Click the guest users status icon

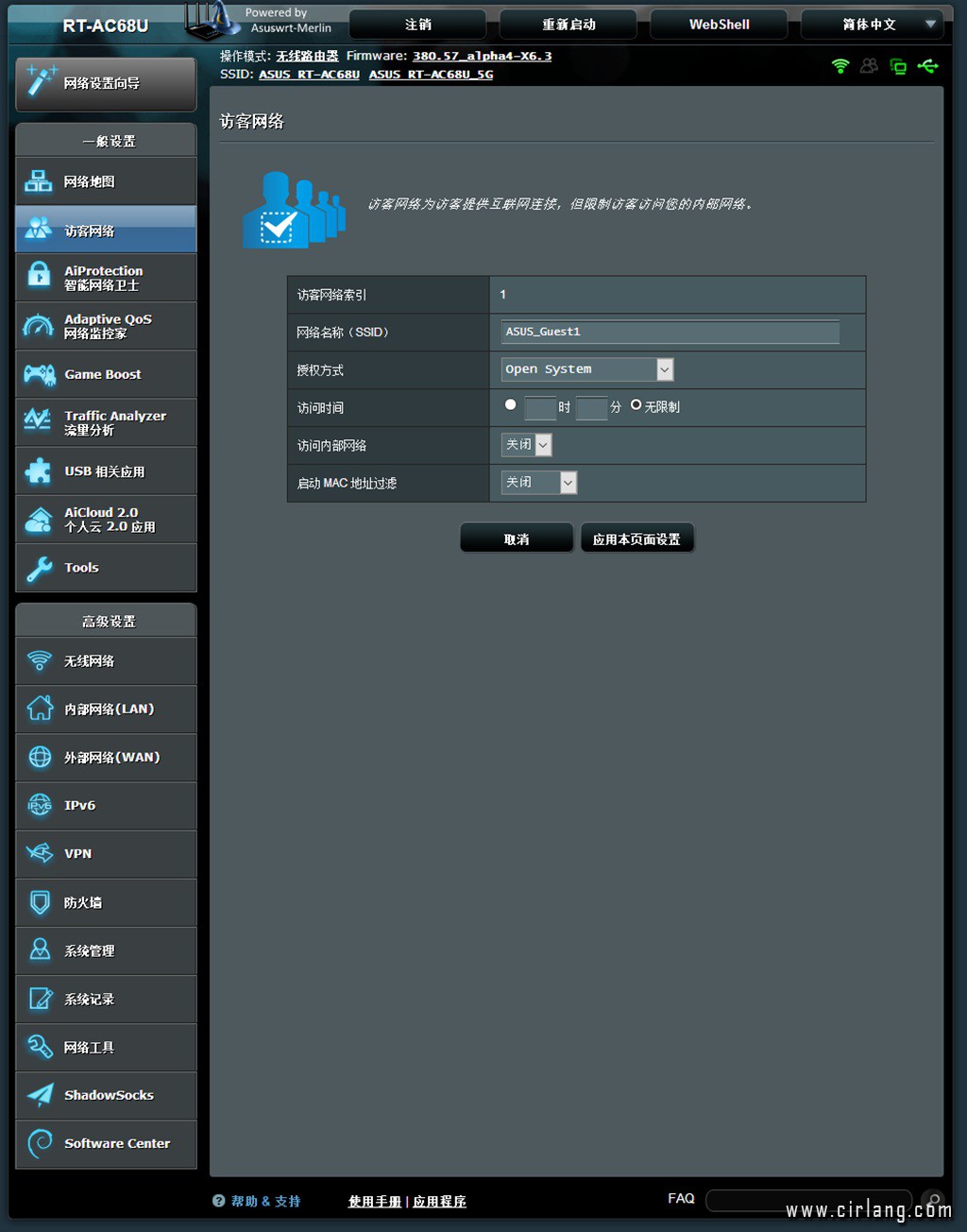click(869, 65)
